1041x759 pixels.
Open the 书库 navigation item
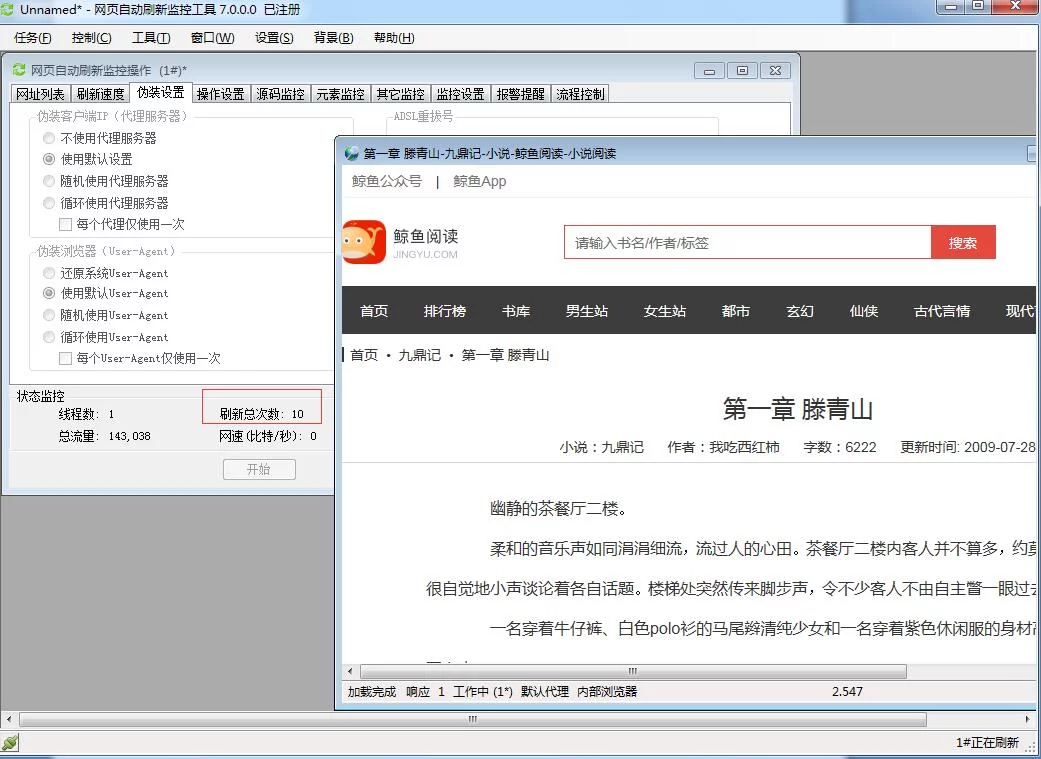pos(516,311)
